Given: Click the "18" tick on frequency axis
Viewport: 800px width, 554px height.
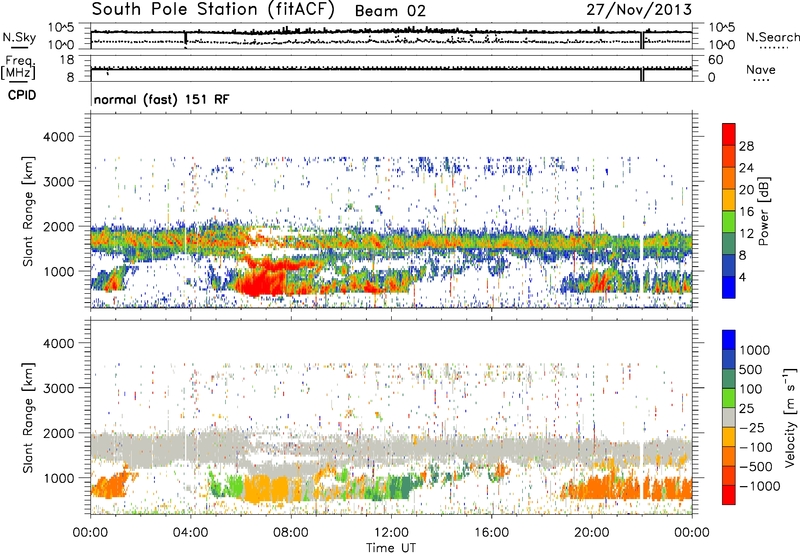Looking at the screenshot, I should tap(67, 60).
